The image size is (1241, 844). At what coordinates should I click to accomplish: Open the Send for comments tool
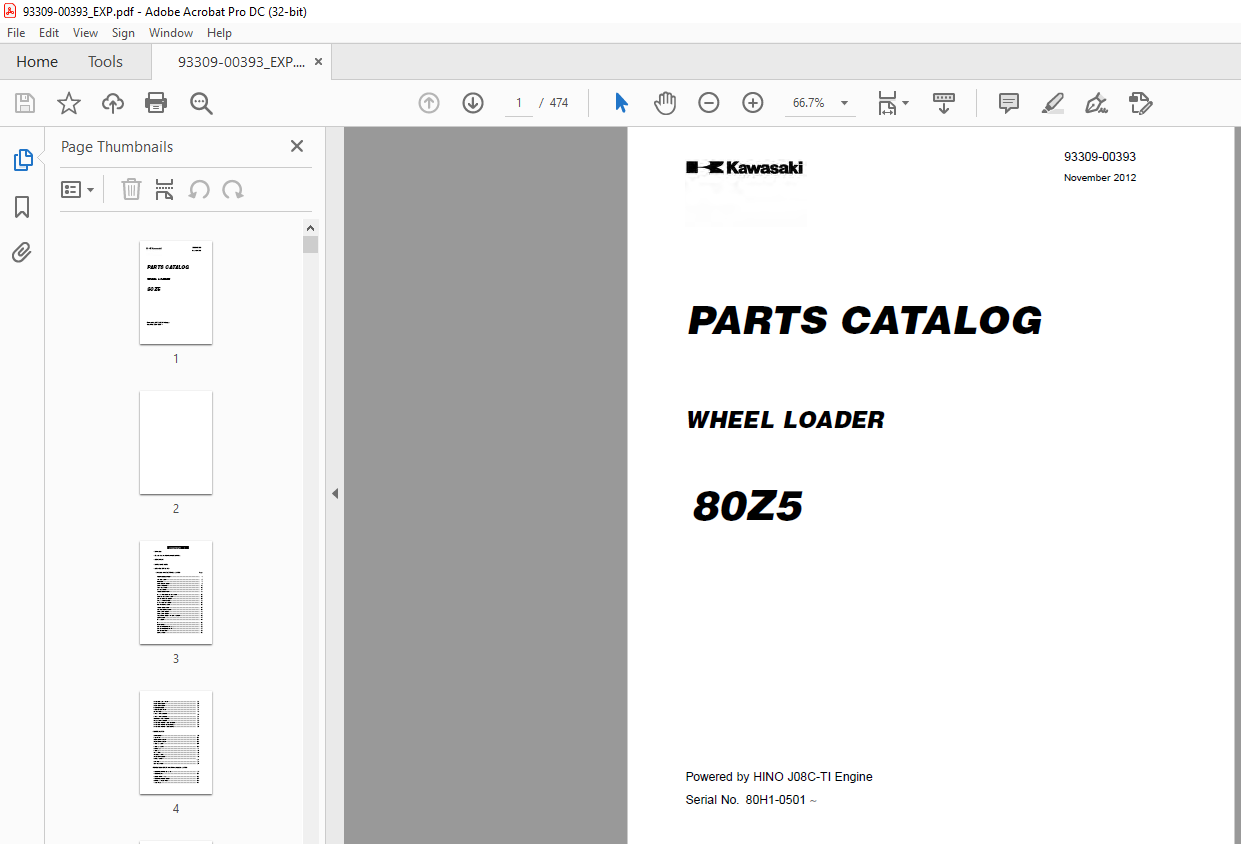click(x=1140, y=103)
